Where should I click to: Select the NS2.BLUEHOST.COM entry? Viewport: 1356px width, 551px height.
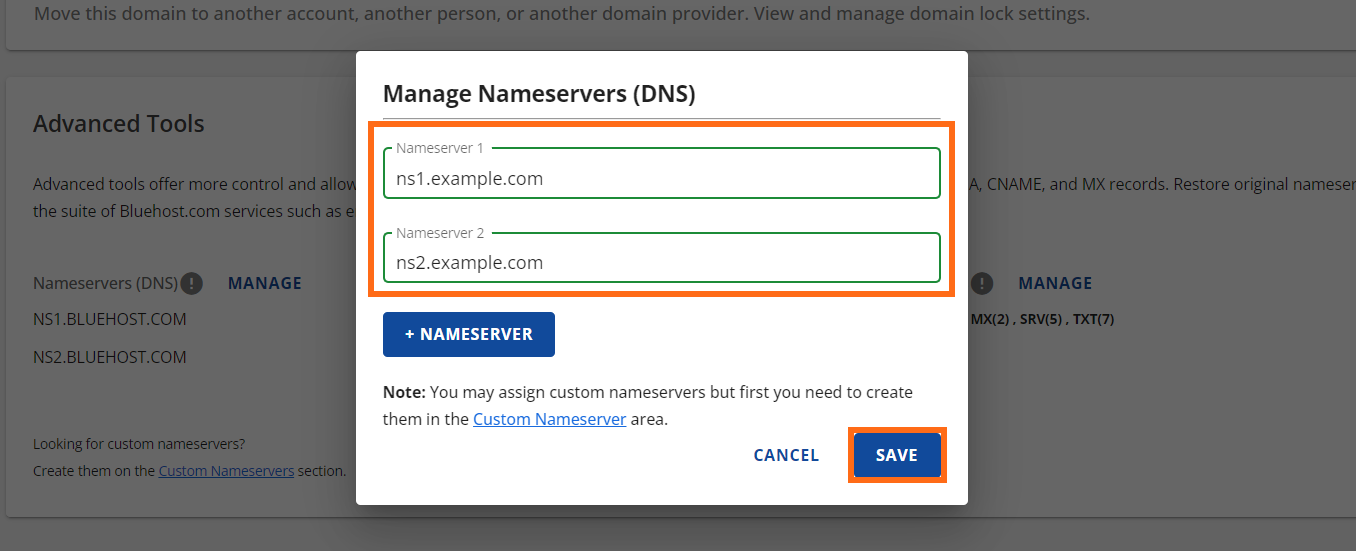(x=110, y=357)
